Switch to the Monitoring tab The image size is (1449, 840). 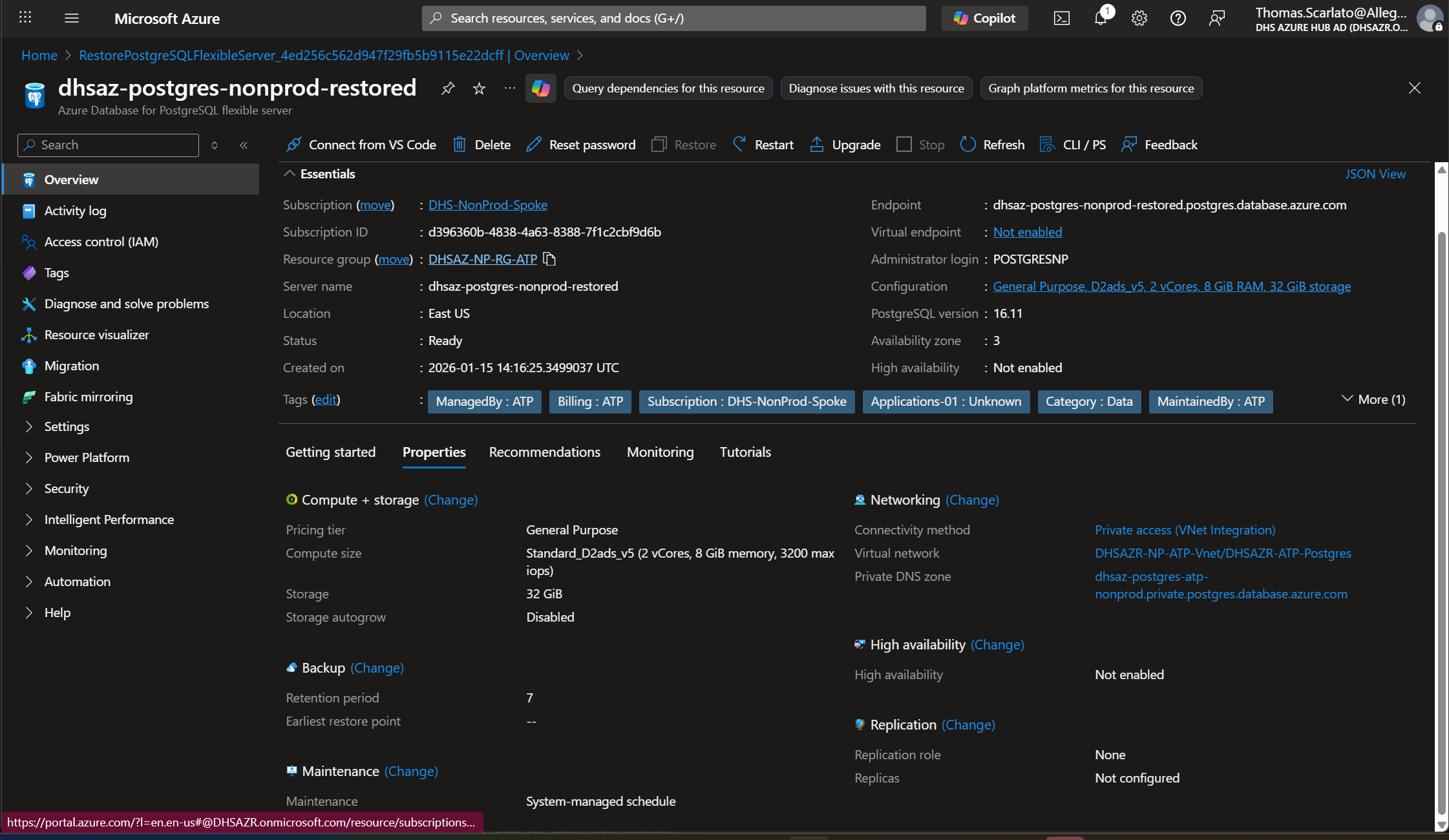(x=660, y=452)
